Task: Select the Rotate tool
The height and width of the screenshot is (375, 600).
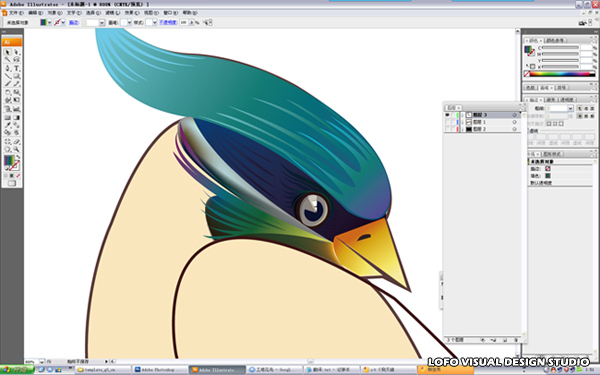Action: point(7,92)
